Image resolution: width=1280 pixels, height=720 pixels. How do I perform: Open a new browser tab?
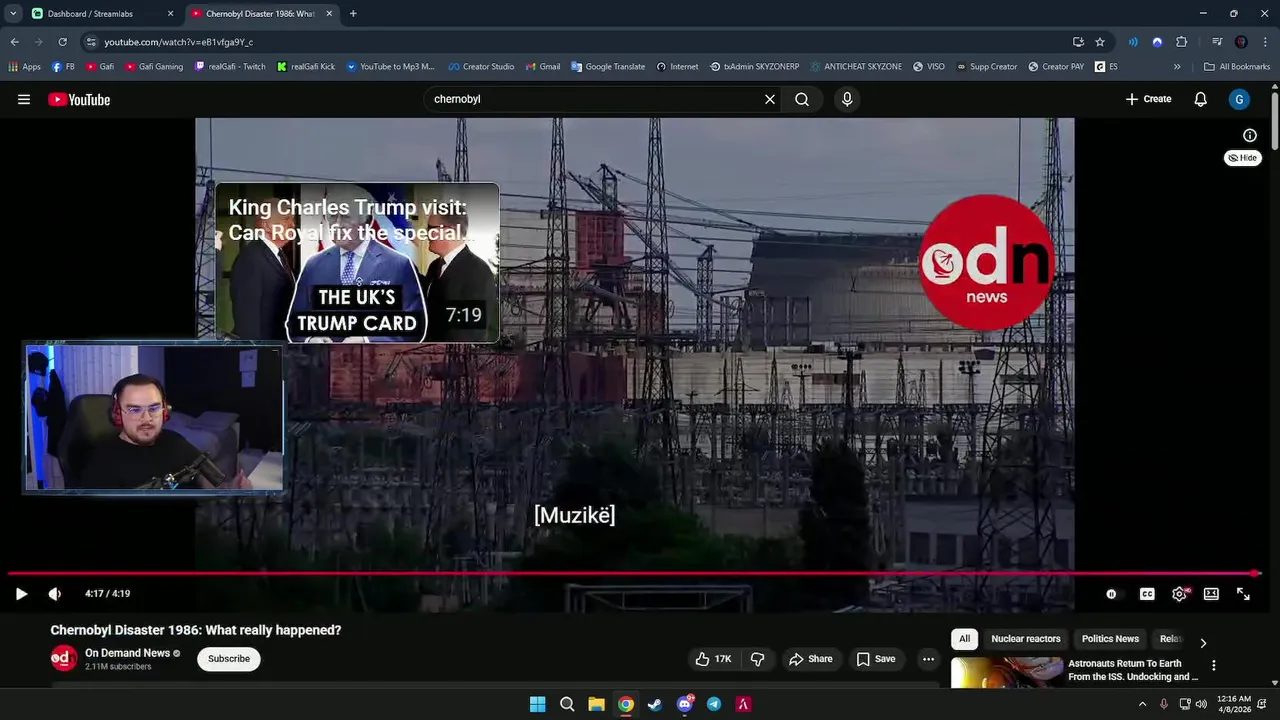click(x=353, y=14)
